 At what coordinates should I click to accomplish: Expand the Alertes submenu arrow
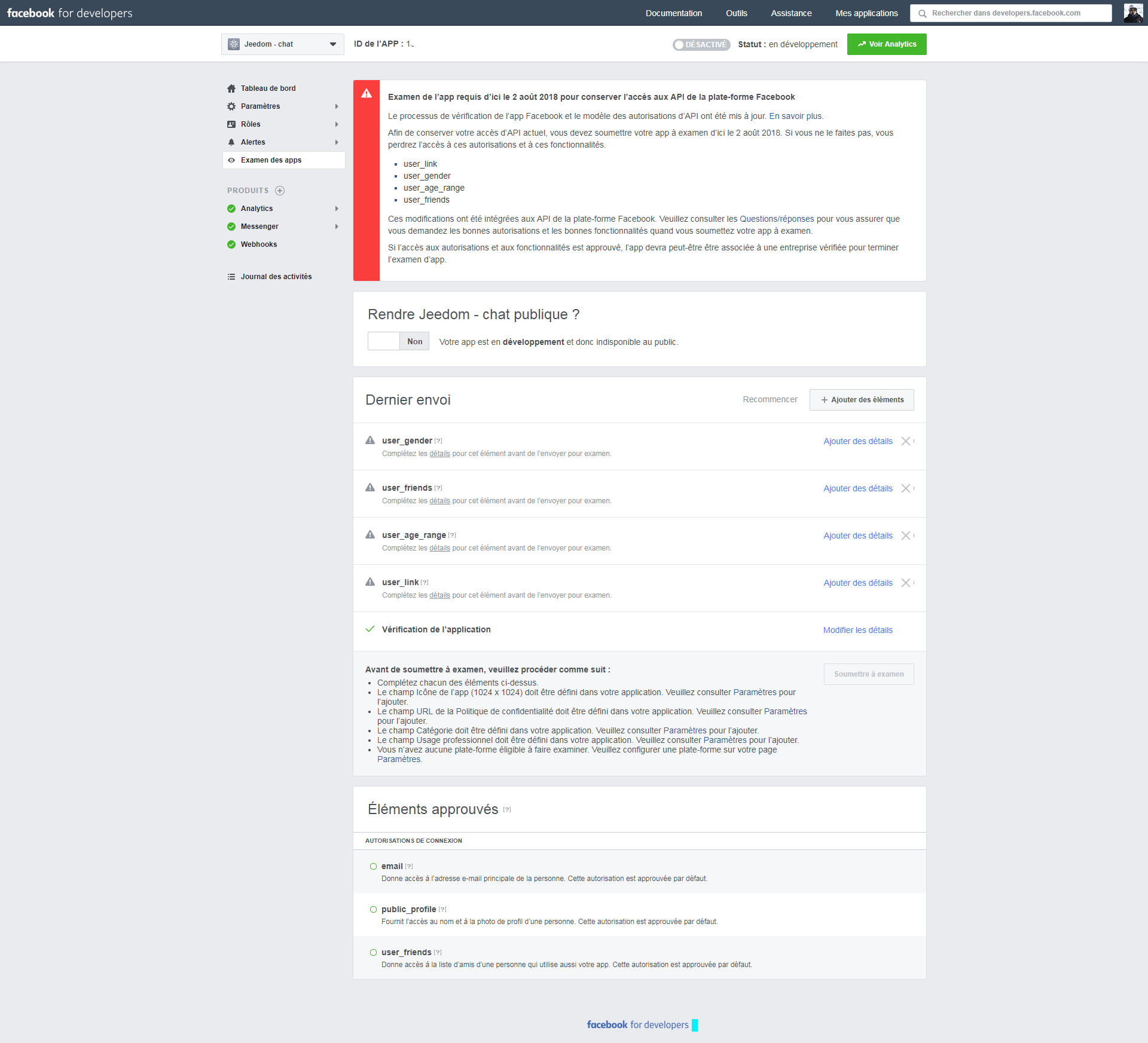click(337, 142)
